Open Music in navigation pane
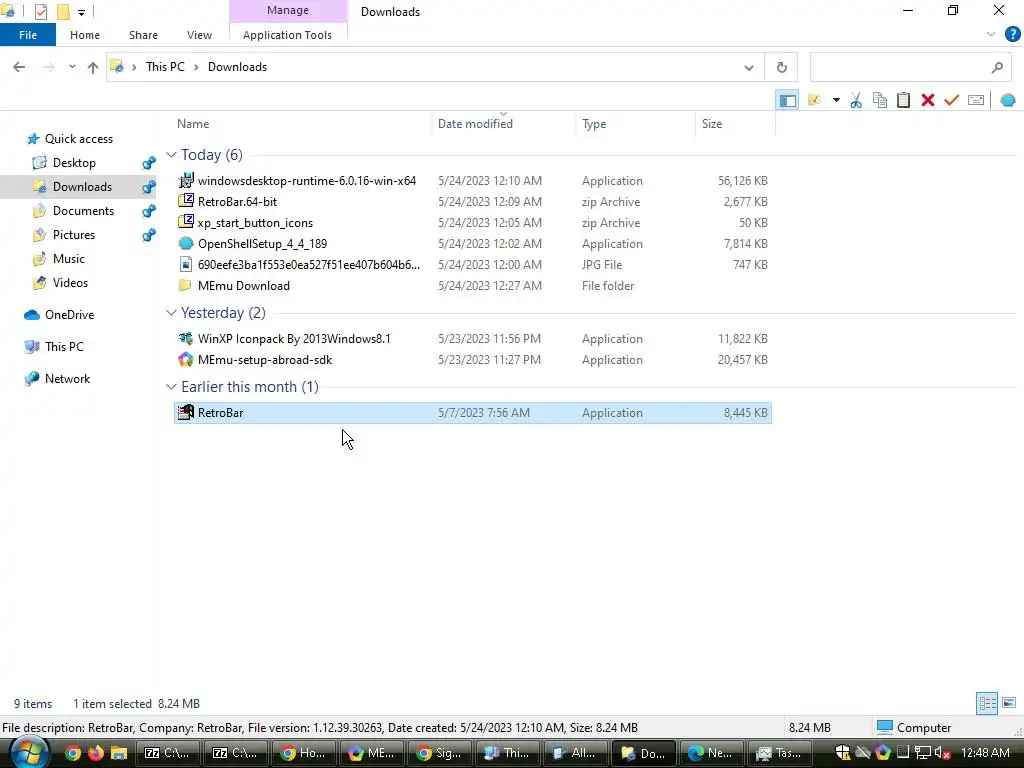This screenshot has height=768, width=1024. 69,259
